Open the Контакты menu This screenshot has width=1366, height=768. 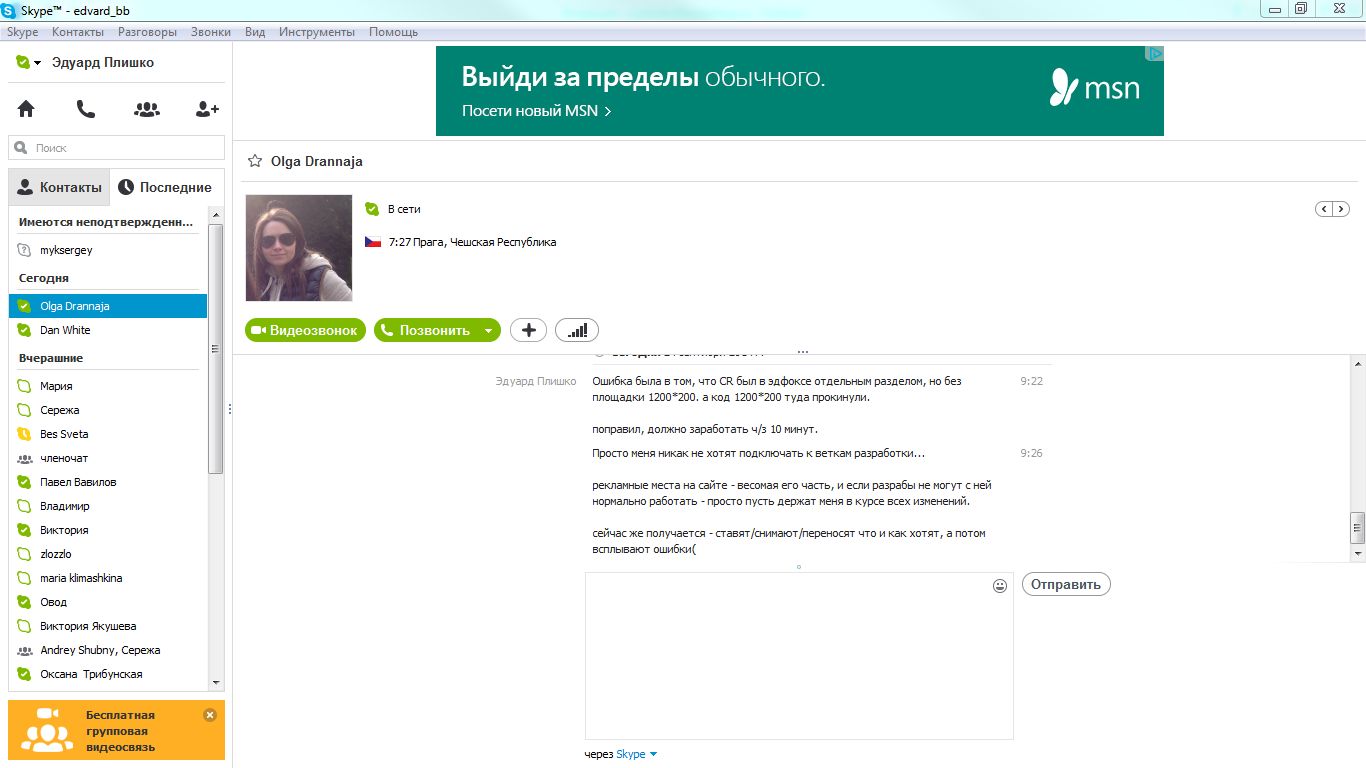(78, 32)
